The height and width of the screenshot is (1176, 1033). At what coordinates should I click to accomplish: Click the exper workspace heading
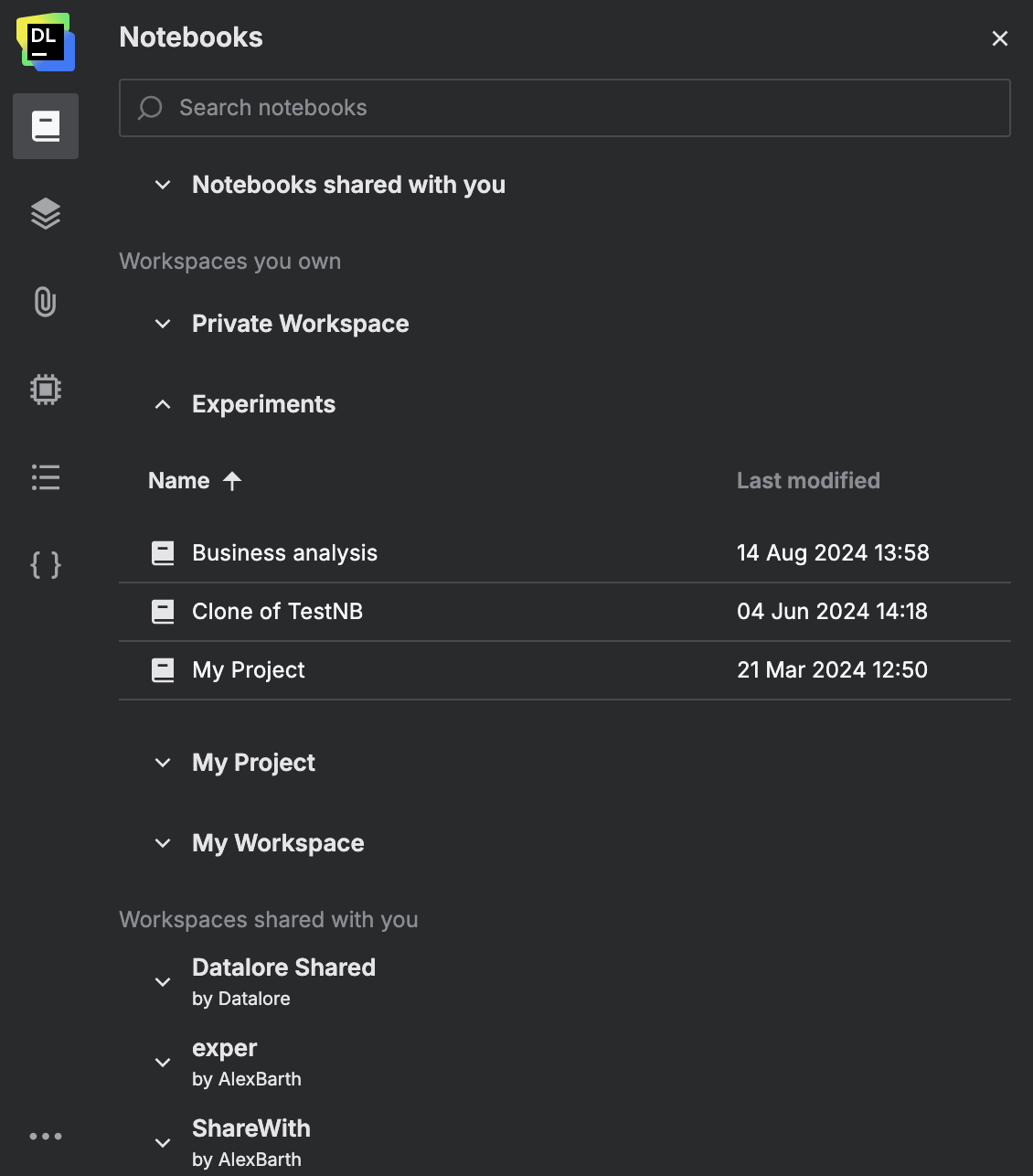point(224,1049)
